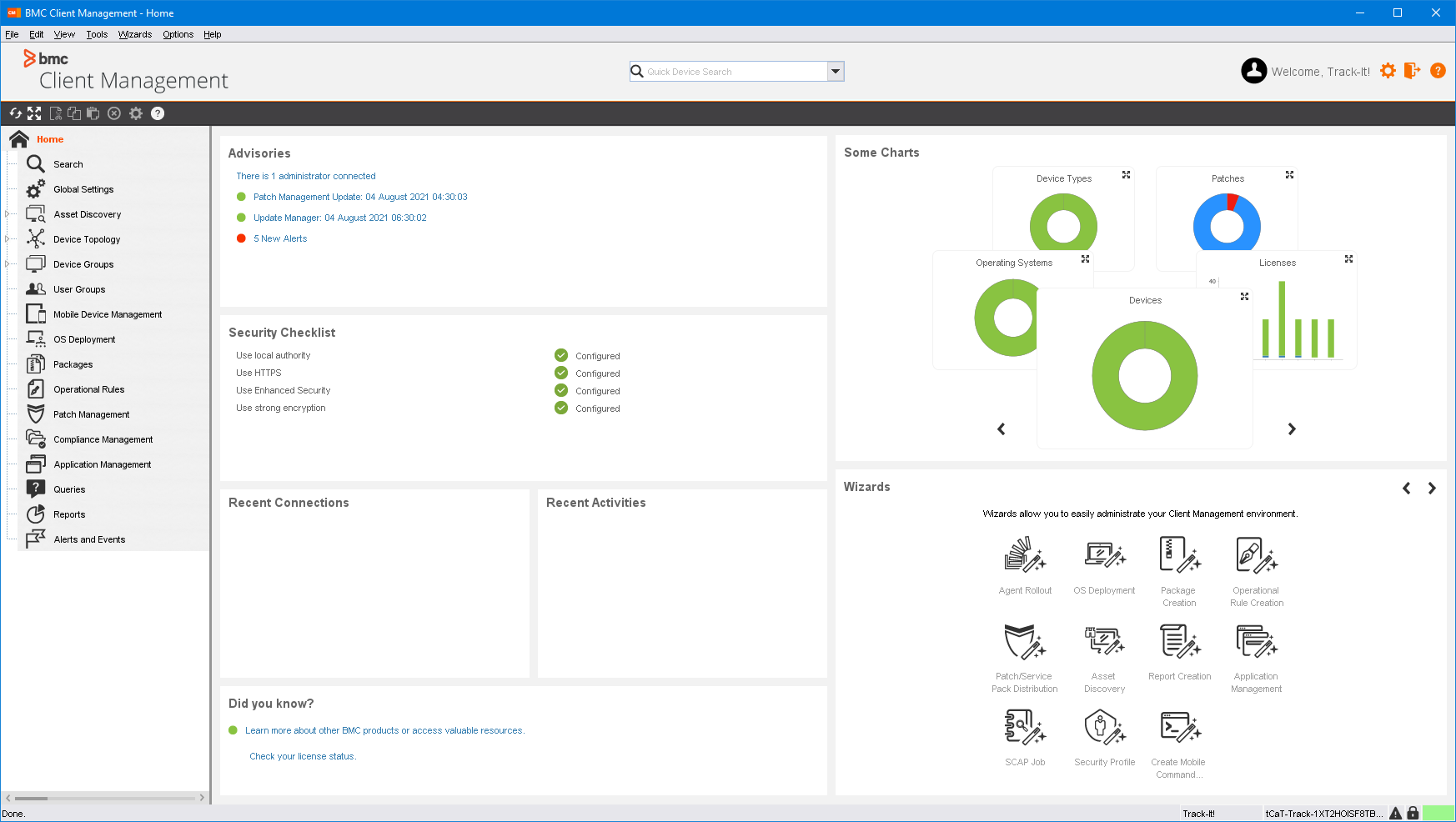Screen dimensions: 1456x822
Task: Open the Patch Management Update advisory link
Action: (x=360, y=197)
